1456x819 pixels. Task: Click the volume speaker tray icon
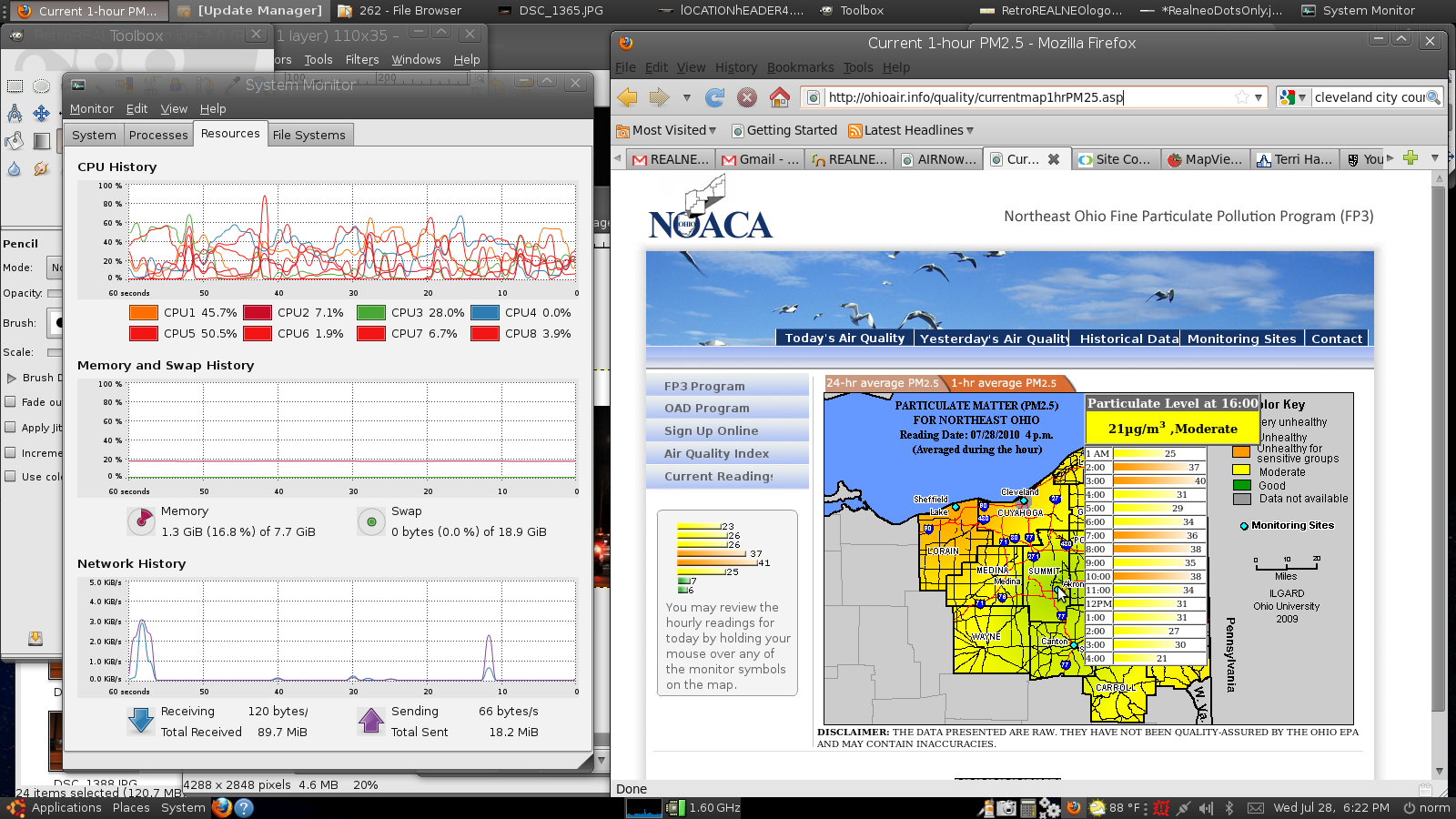[x=1206, y=808]
